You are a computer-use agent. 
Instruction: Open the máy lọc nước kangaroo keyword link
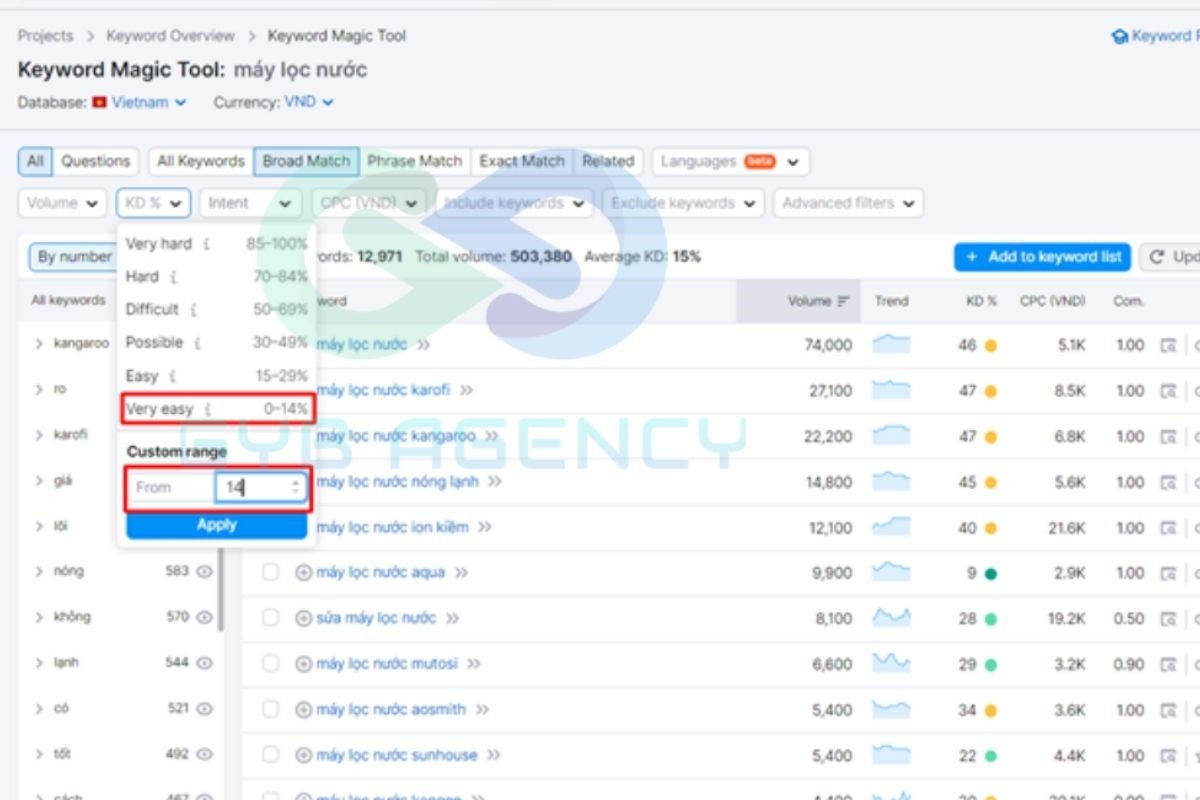(x=395, y=436)
